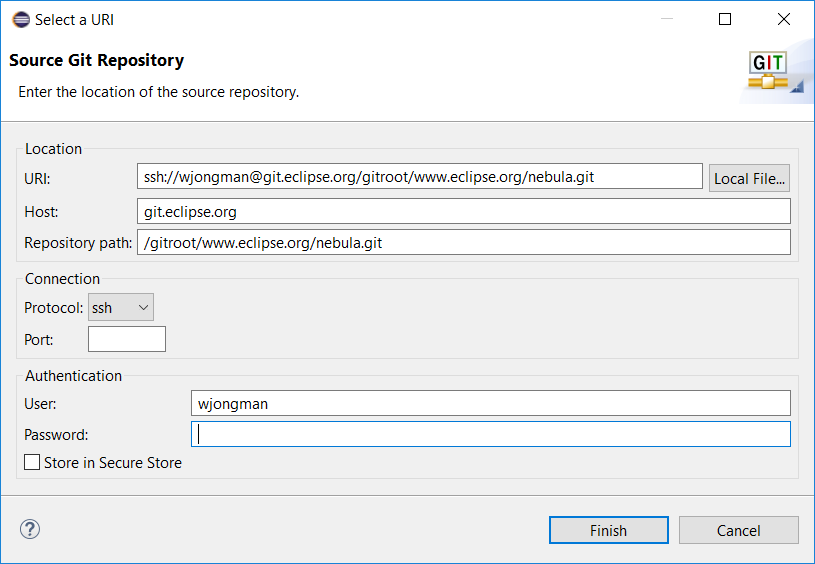815x564 pixels.
Task: Click Finish to confirm the repository
Action: point(608,530)
